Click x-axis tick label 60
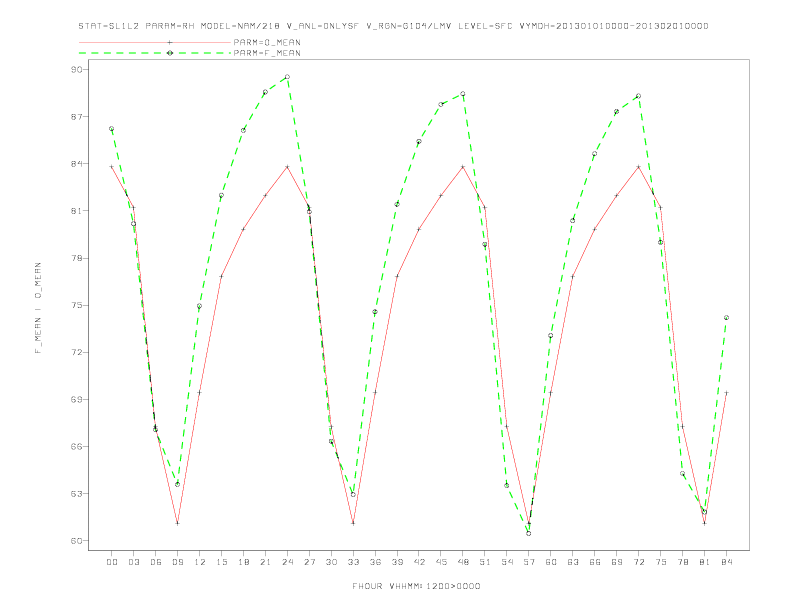The image size is (792, 612). coord(551,562)
